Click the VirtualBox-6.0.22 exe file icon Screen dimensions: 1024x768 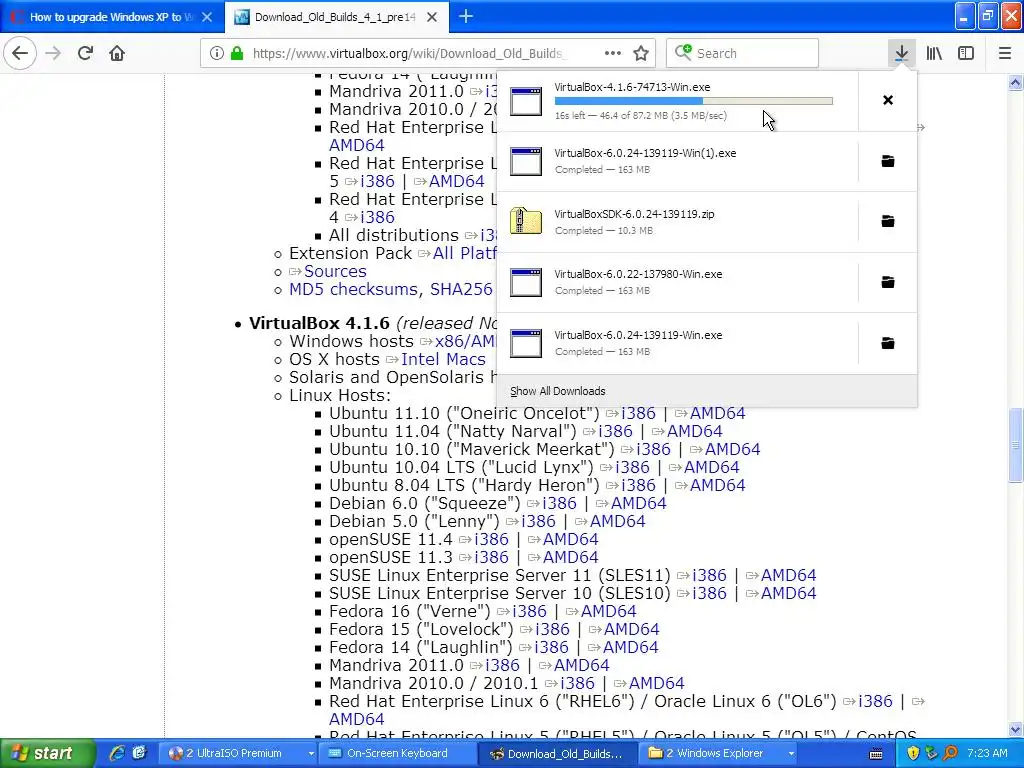coord(526,282)
